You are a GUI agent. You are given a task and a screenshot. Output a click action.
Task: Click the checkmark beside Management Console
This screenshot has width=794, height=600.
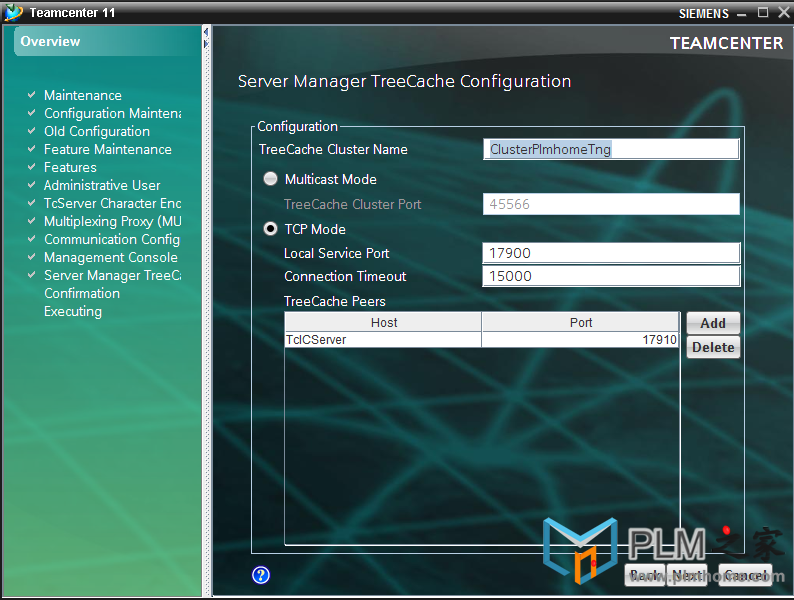[31, 257]
